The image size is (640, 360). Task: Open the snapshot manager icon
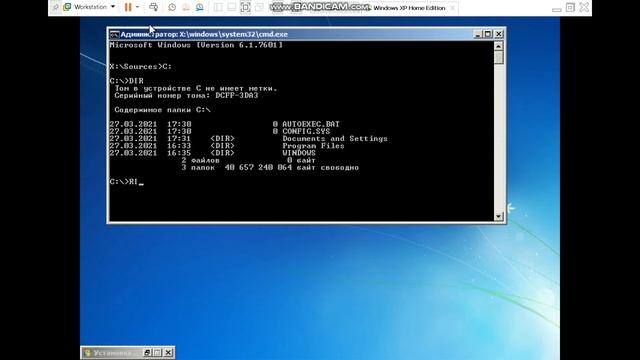[x=200, y=7]
